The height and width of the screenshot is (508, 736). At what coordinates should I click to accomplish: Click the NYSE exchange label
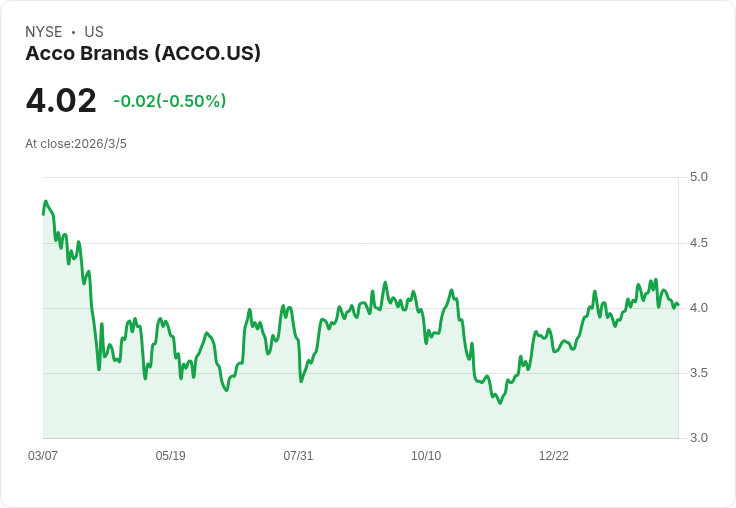click(44, 32)
